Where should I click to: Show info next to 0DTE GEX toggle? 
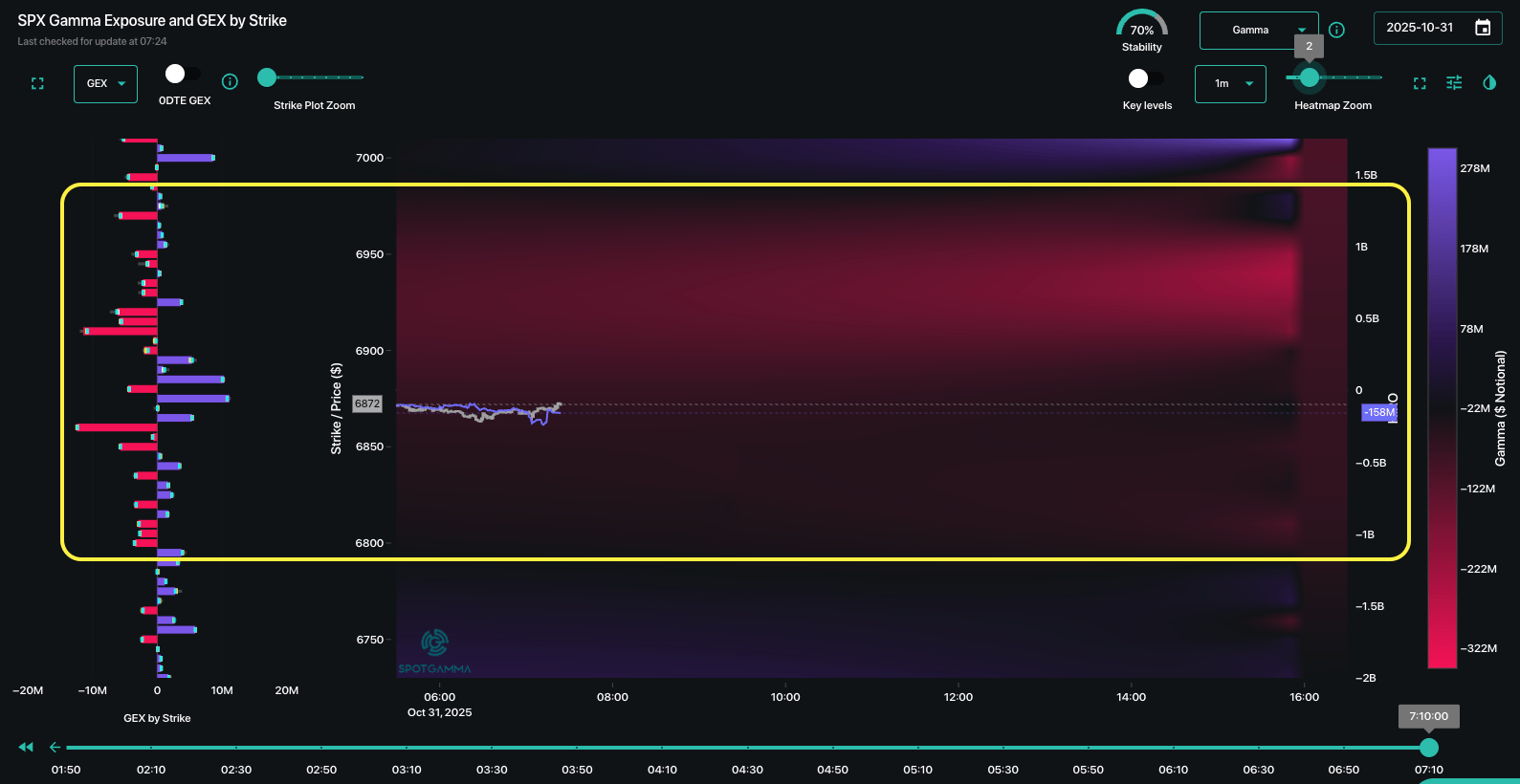[230, 81]
